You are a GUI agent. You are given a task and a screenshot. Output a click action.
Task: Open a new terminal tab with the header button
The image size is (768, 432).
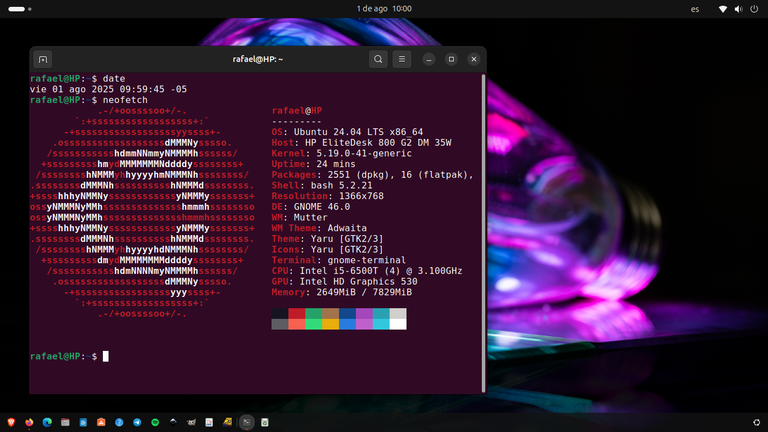tap(43, 59)
